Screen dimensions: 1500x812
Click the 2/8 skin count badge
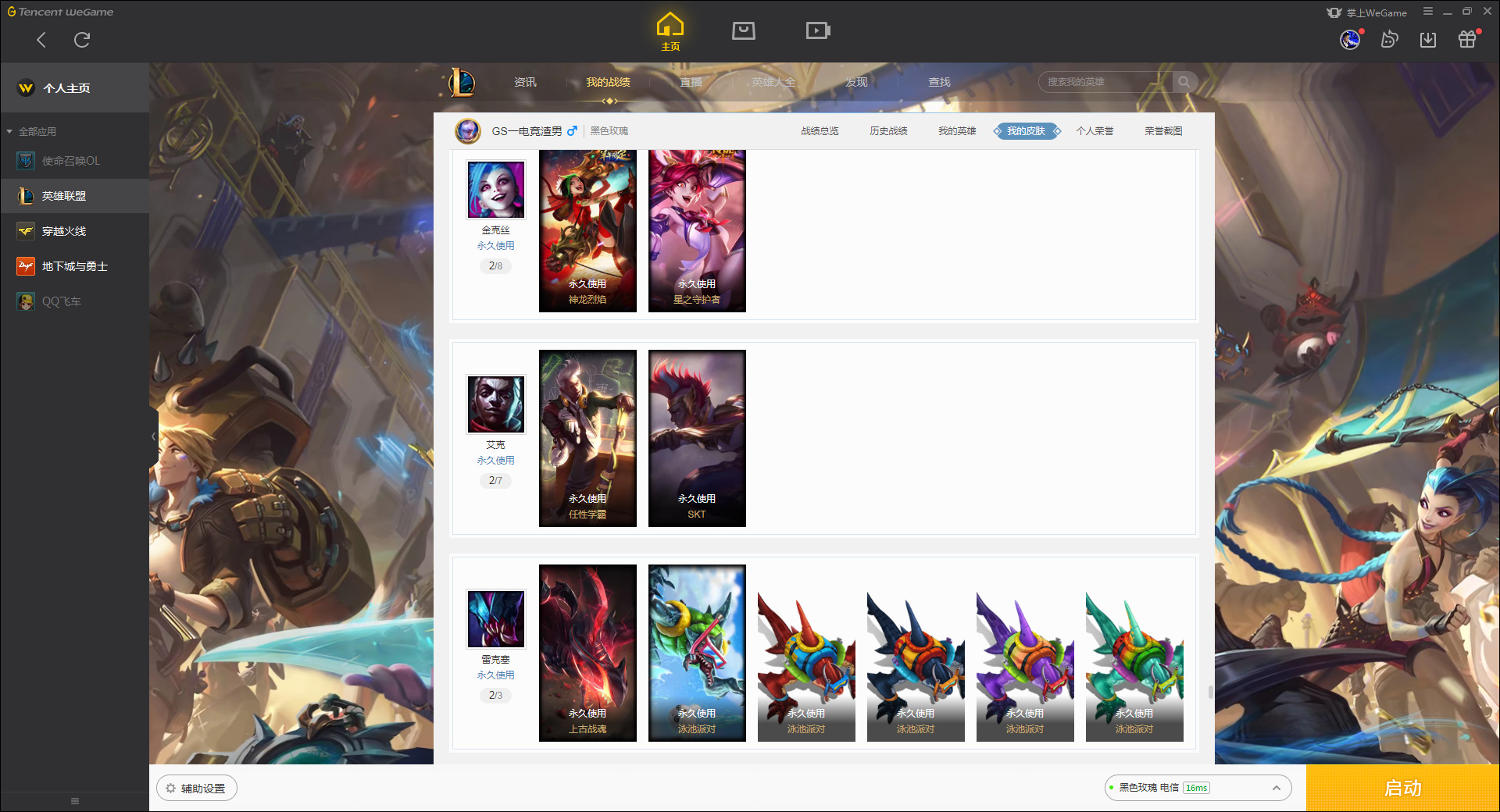pyautogui.click(x=496, y=266)
